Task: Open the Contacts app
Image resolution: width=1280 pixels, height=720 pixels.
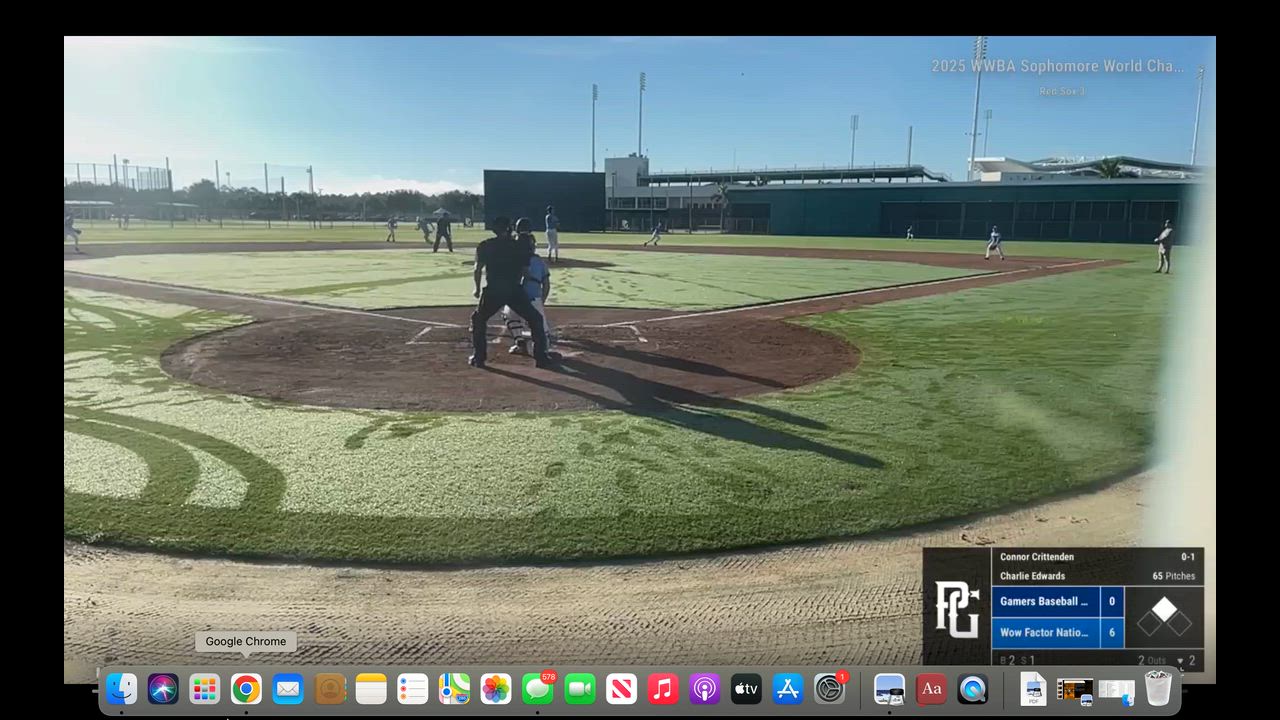Action: point(330,689)
